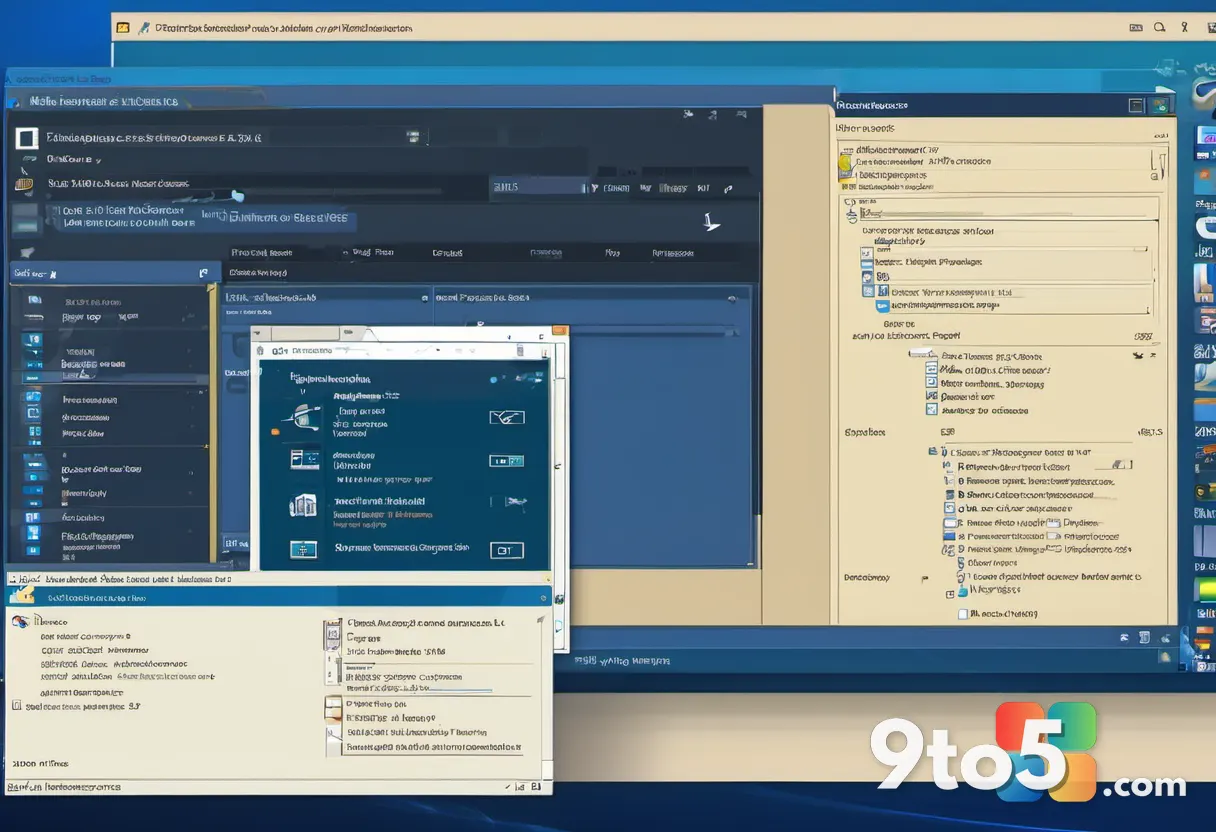Click the green-tinted icon in the beige panel's title bar
1216x832 pixels.
[x=1161, y=105]
